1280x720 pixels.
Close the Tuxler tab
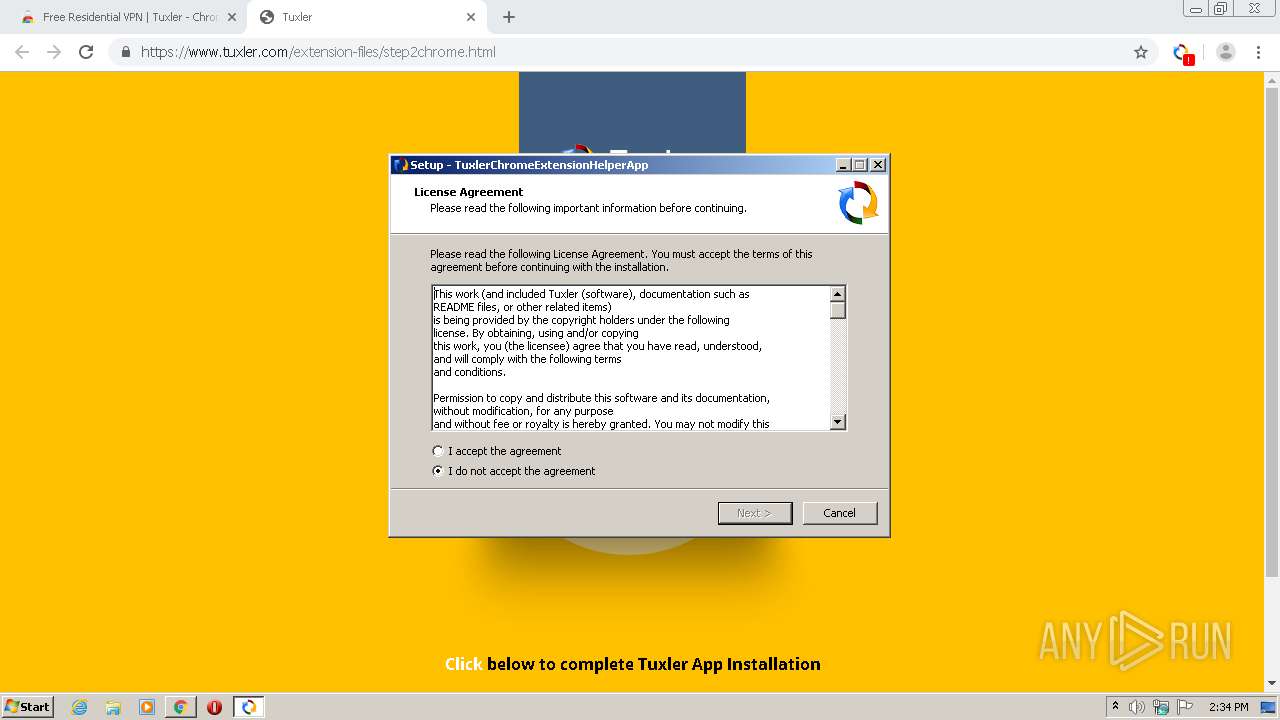[471, 17]
